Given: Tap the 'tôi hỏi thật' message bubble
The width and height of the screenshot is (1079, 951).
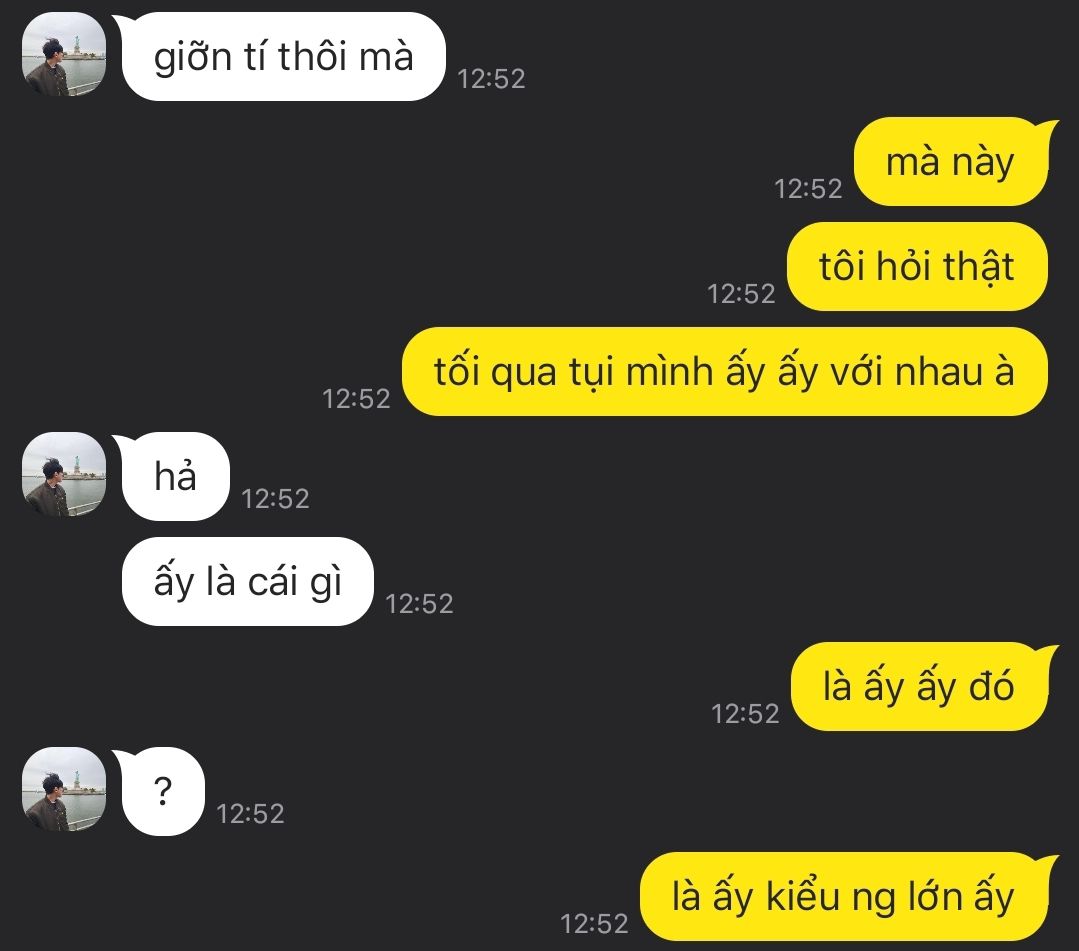Looking at the screenshot, I should tap(917, 266).
